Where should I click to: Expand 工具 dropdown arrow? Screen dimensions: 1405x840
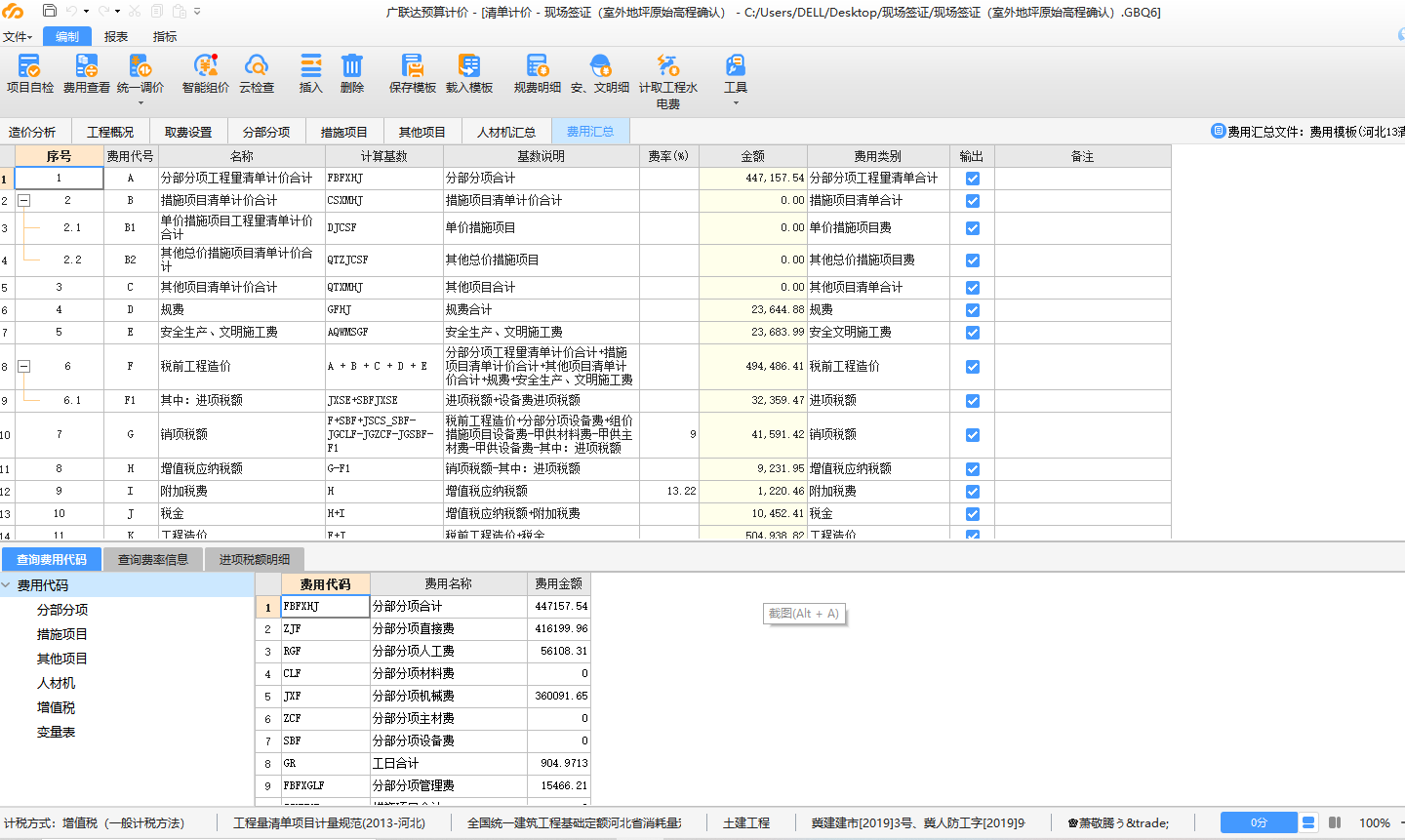click(736, 103)
